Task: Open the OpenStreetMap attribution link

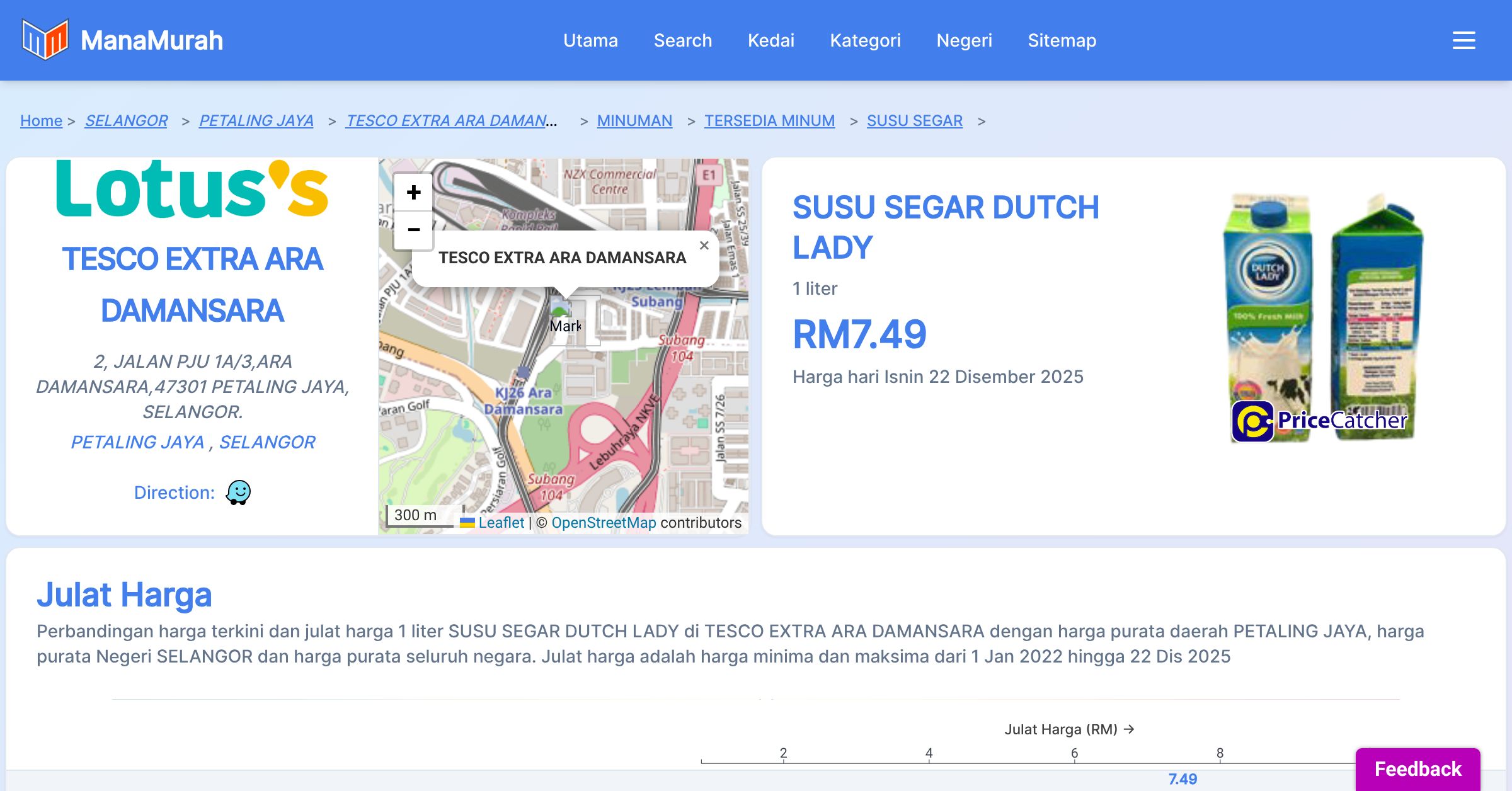Action: (604, 523)
